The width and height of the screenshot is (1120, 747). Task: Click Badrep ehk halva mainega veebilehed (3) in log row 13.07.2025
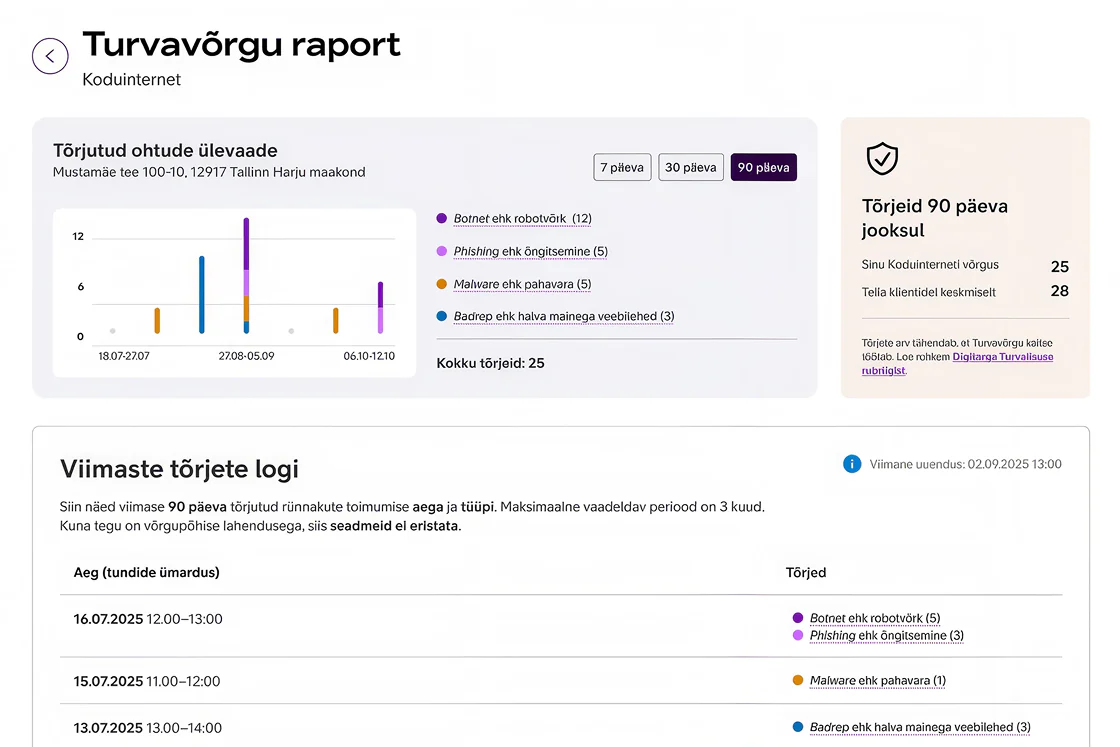click(x=920, y=727)
